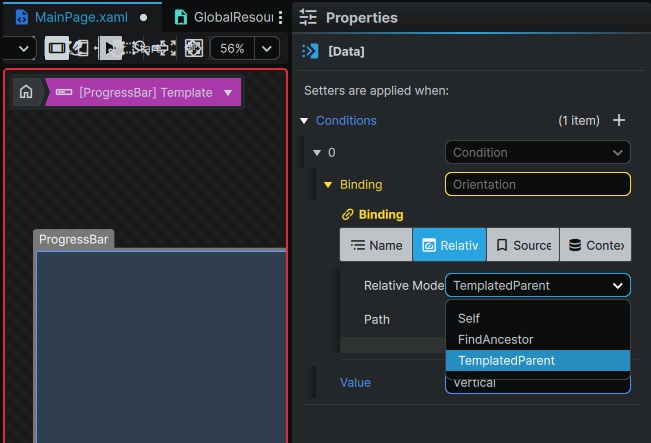Switch binding mode to Source
651x443 pixels.
[x=522, y=245]
